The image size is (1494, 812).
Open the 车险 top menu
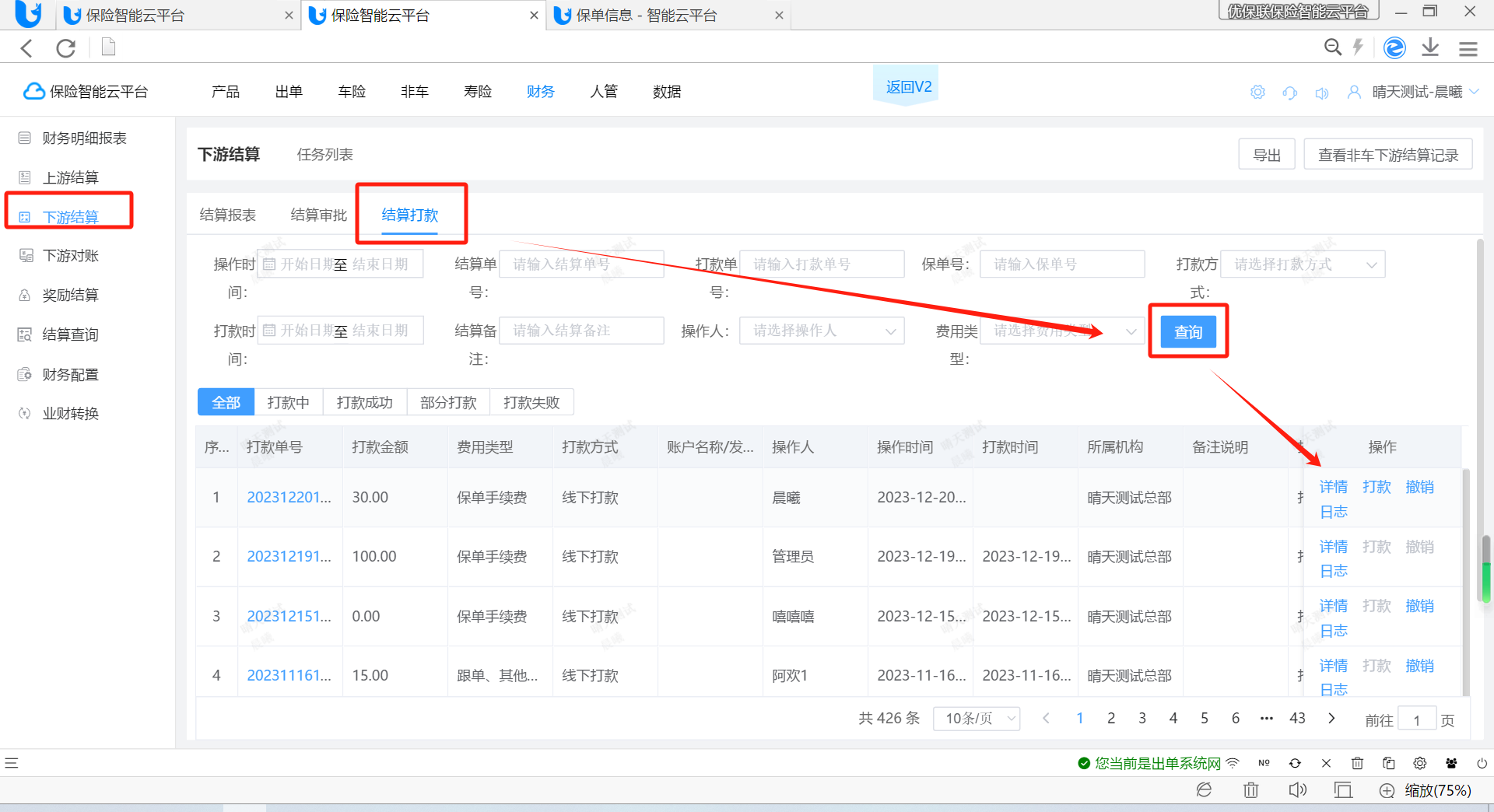pyautogui.click(x=352, y=92)
